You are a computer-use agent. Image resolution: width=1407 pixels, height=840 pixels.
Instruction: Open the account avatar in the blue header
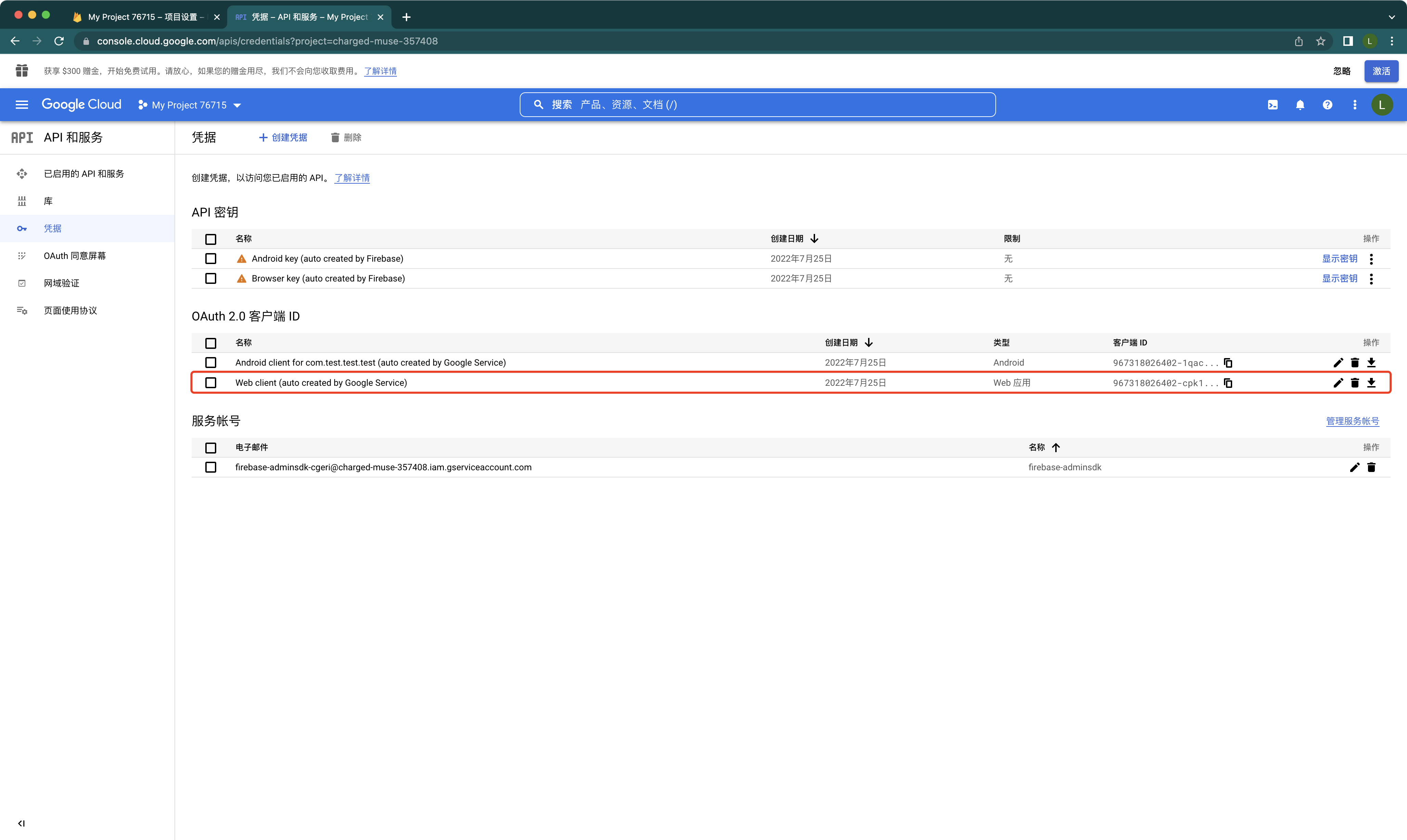pos(1382,105)
